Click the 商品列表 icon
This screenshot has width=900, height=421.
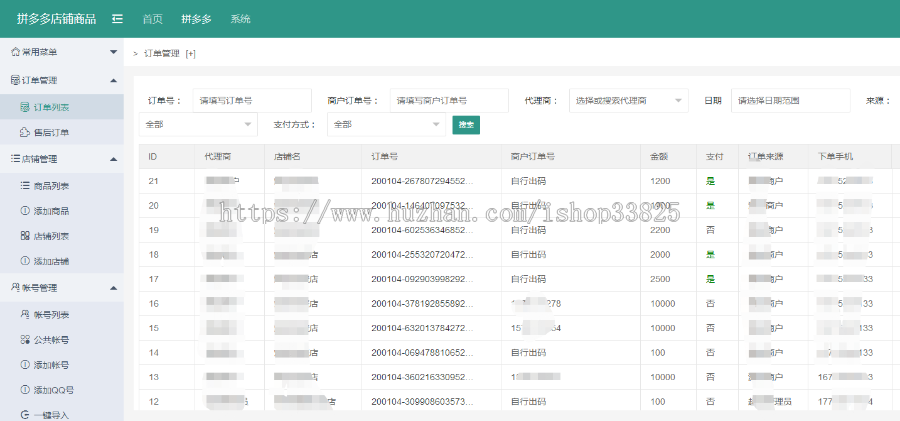coord(25,186)
